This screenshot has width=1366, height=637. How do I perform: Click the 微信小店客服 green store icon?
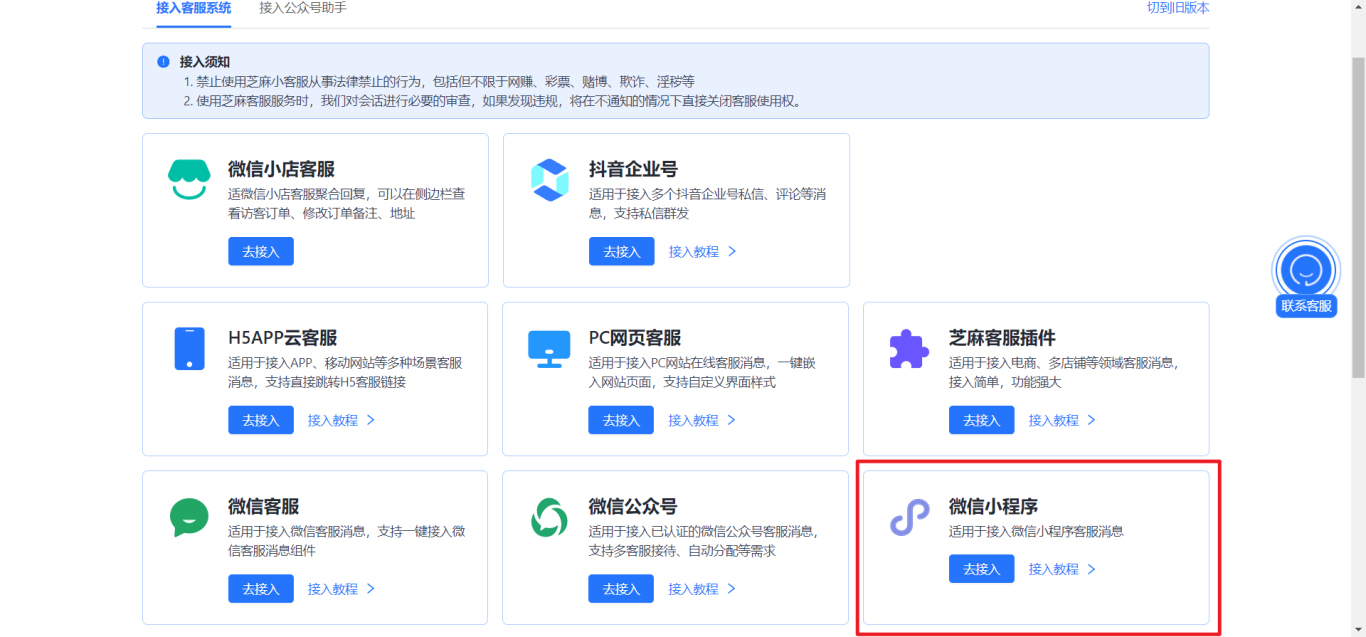click(189, 178)
